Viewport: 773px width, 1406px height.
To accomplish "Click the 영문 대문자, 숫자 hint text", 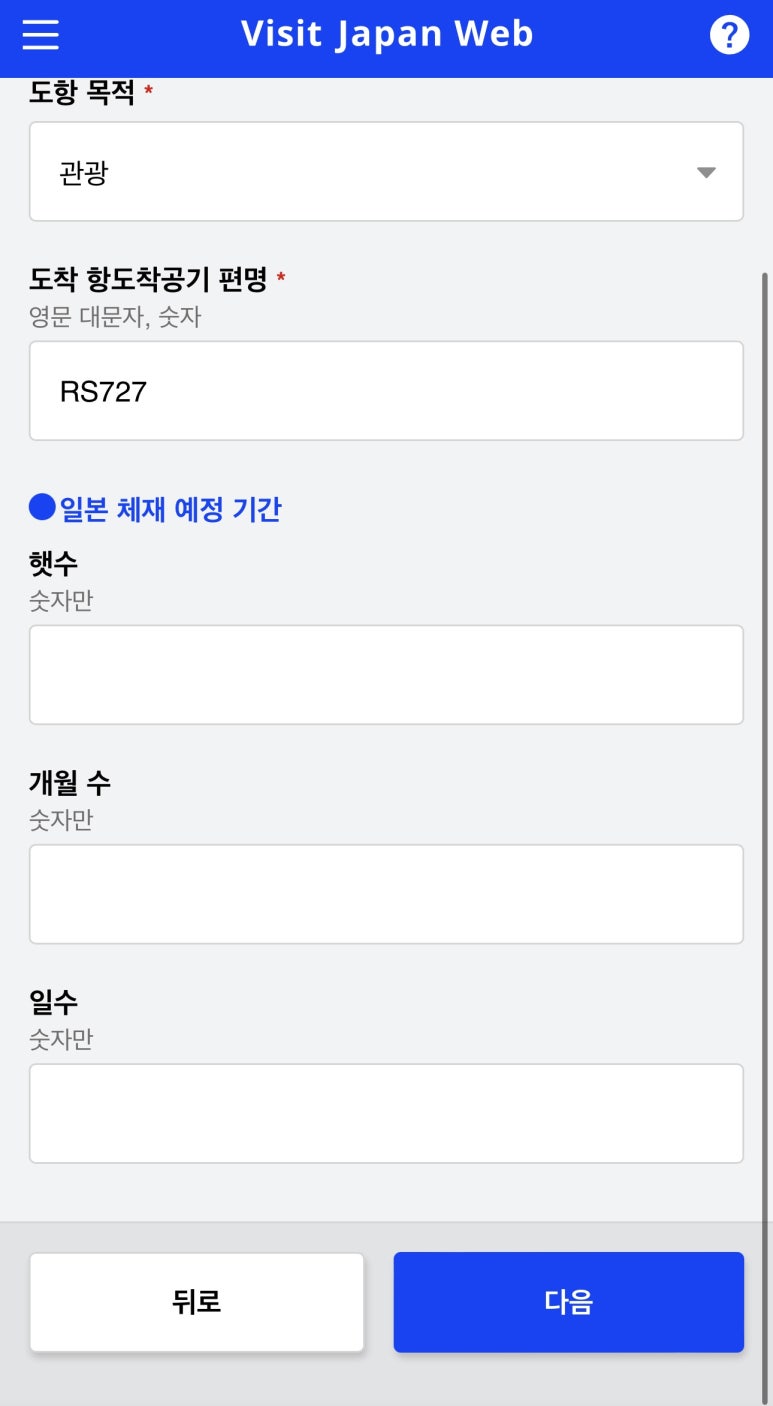I will coord(115,317).
